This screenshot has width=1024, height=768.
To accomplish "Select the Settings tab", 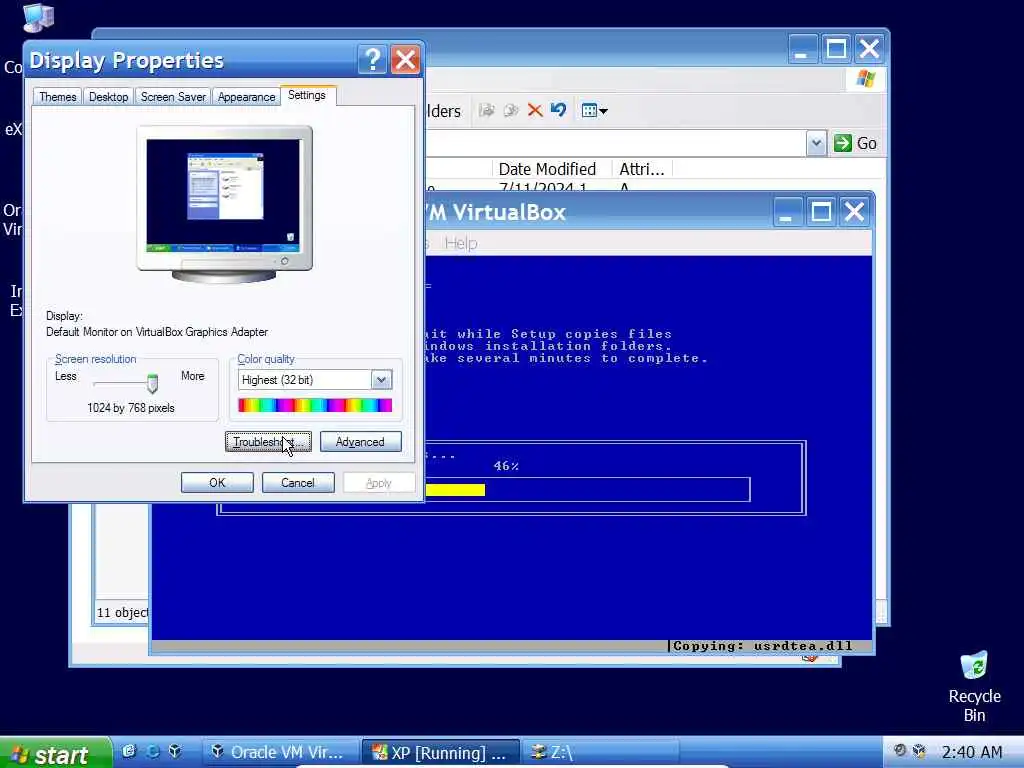I will point(307,95).
